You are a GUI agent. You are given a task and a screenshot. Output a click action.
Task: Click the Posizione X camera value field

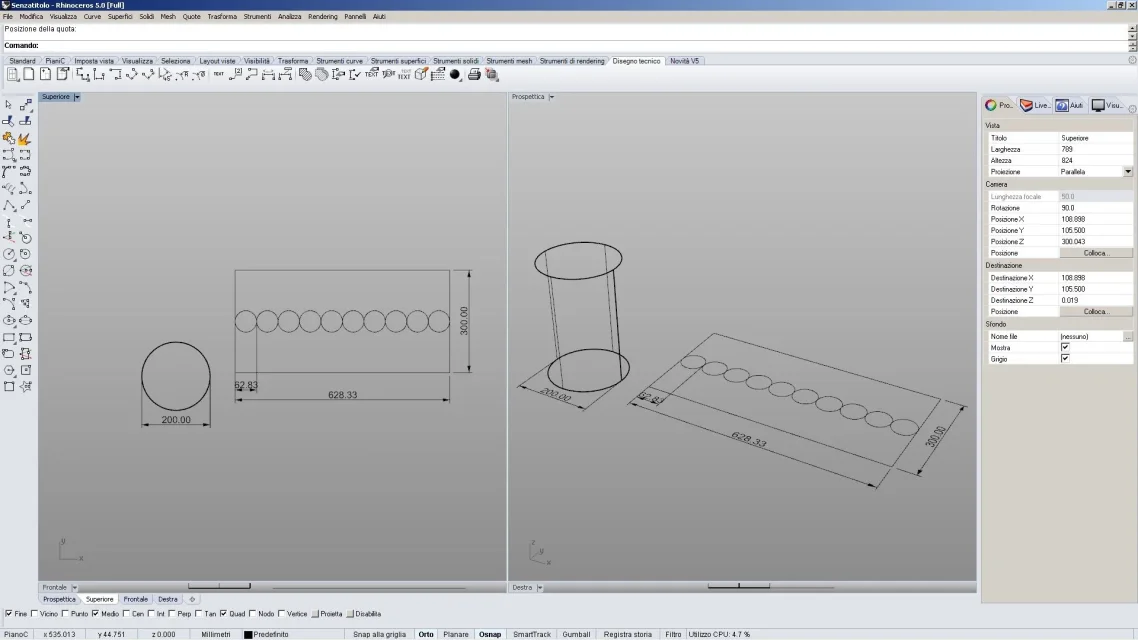(1095, 219)
